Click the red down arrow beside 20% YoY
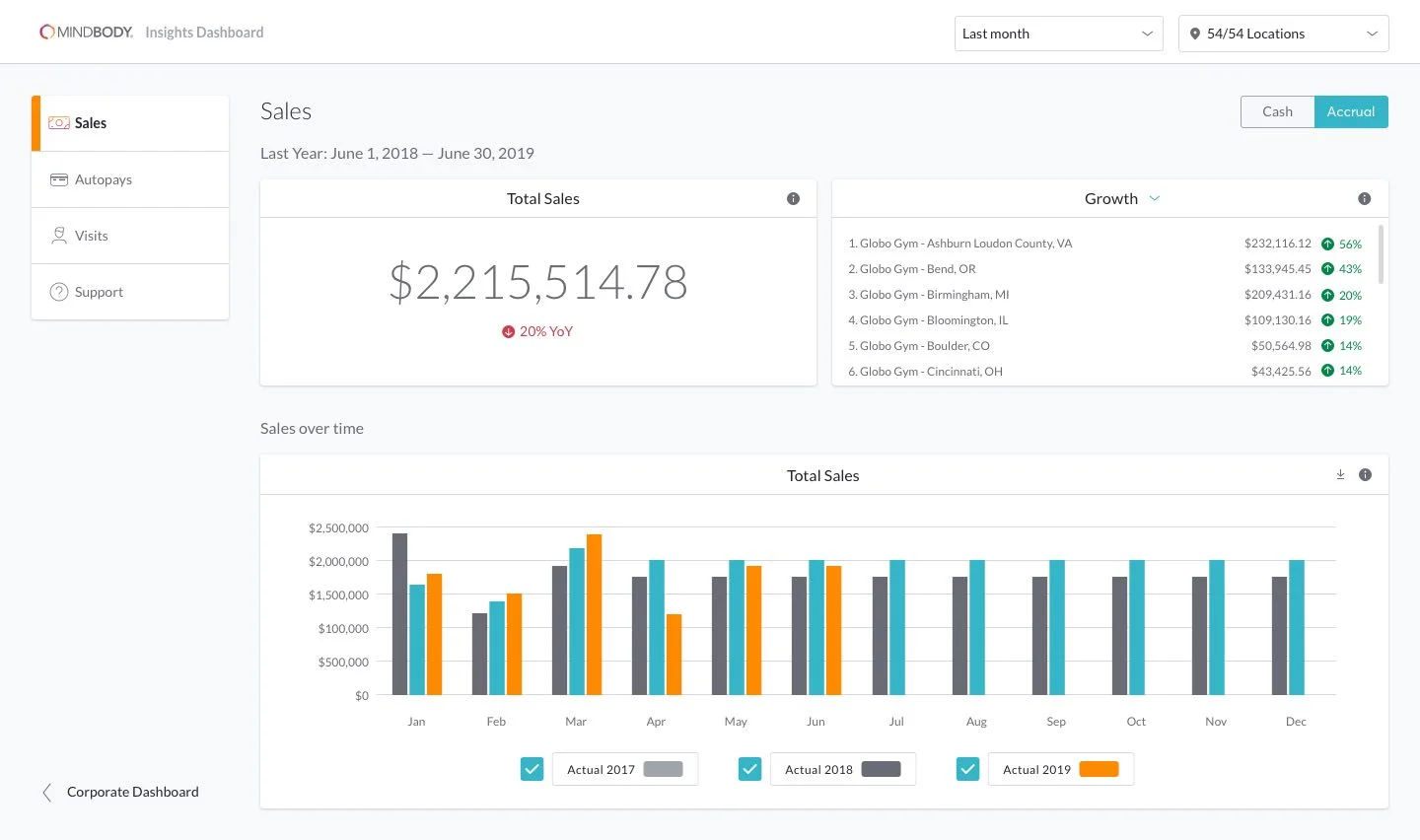The height and width of the screenshot is (840, 1420). pyautogui.click(x=508, y=332)
